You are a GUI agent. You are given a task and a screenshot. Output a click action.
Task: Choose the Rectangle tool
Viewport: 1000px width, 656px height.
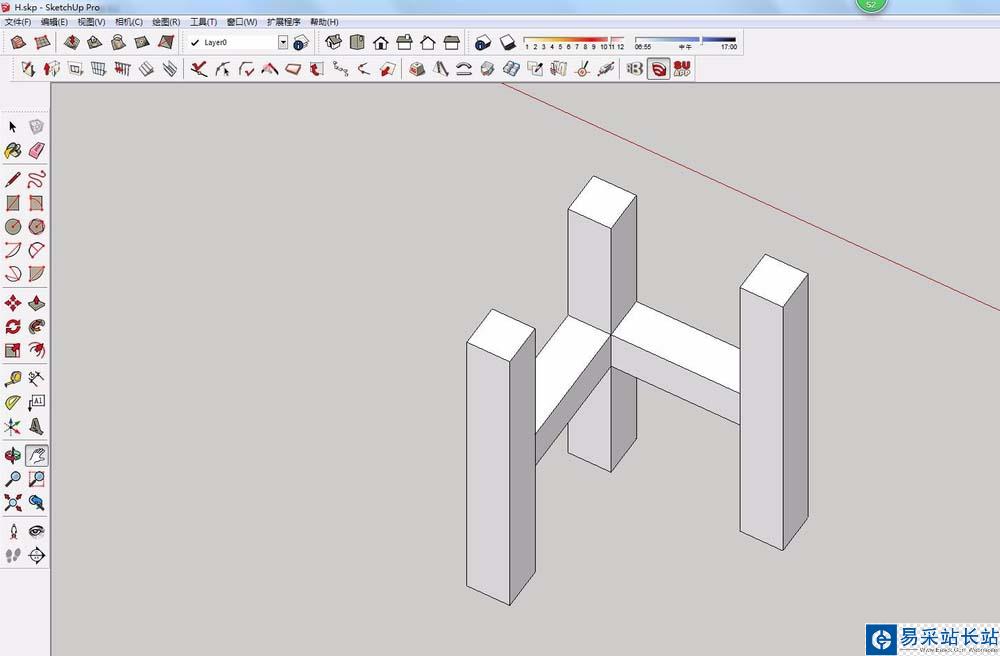pos(13,203)
